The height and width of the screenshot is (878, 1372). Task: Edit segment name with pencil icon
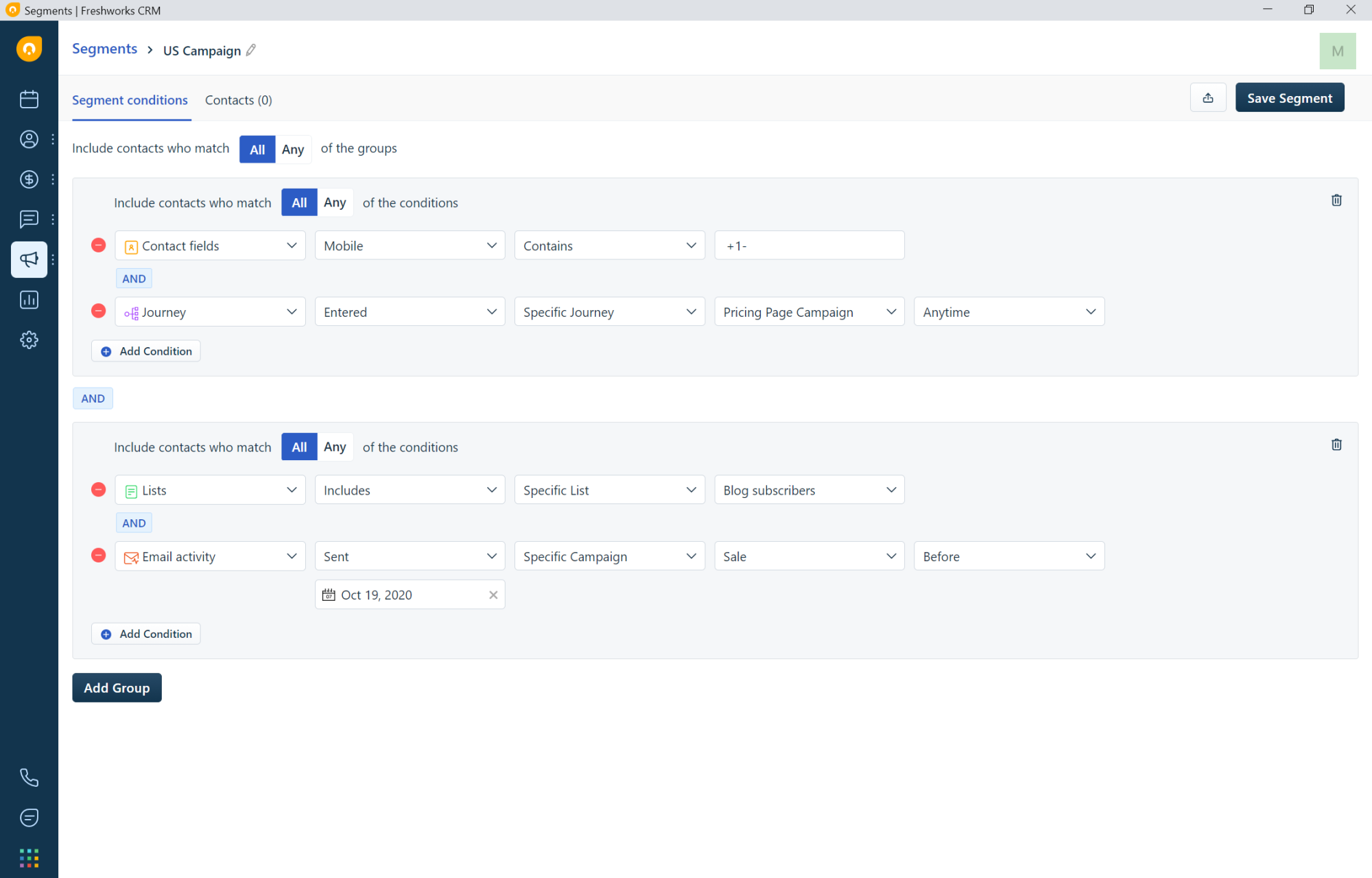click(x=251, y=50)
